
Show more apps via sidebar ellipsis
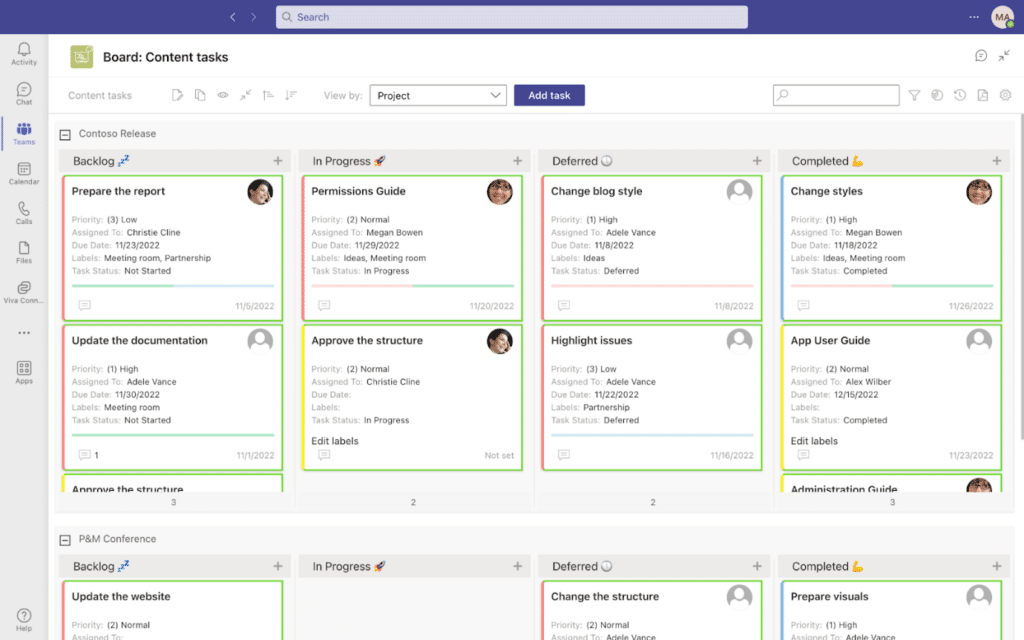(24, 332)
